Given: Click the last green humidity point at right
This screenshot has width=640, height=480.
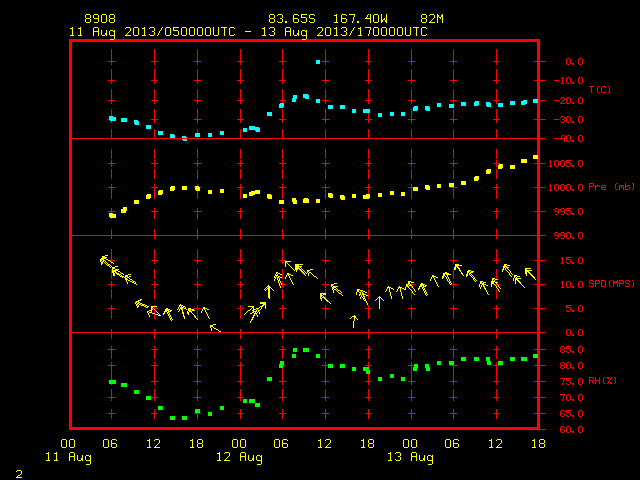Looking at the screenshot, I should tap(536, 356).
